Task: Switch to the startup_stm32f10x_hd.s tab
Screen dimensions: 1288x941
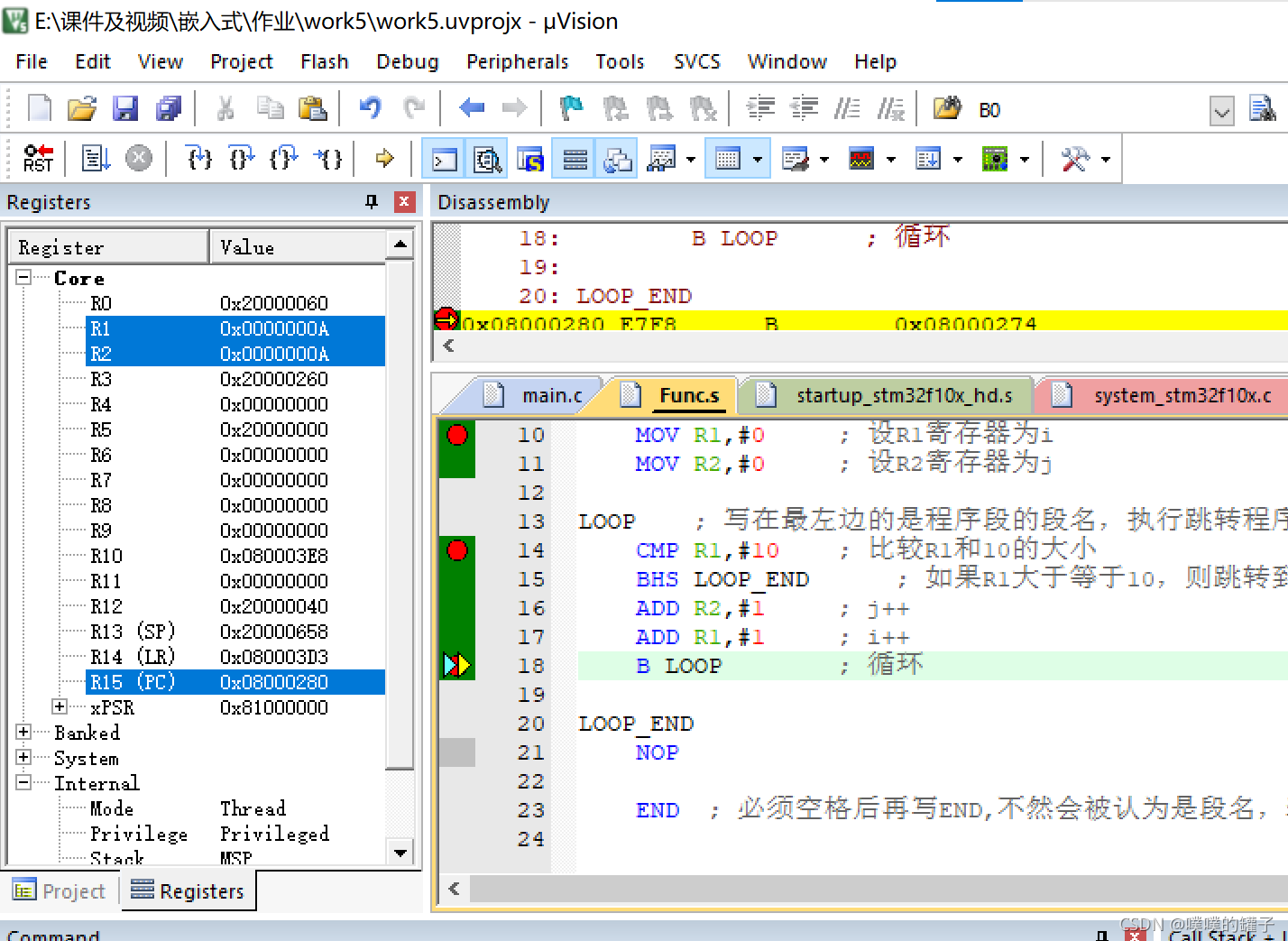Action: coord(886,395)
